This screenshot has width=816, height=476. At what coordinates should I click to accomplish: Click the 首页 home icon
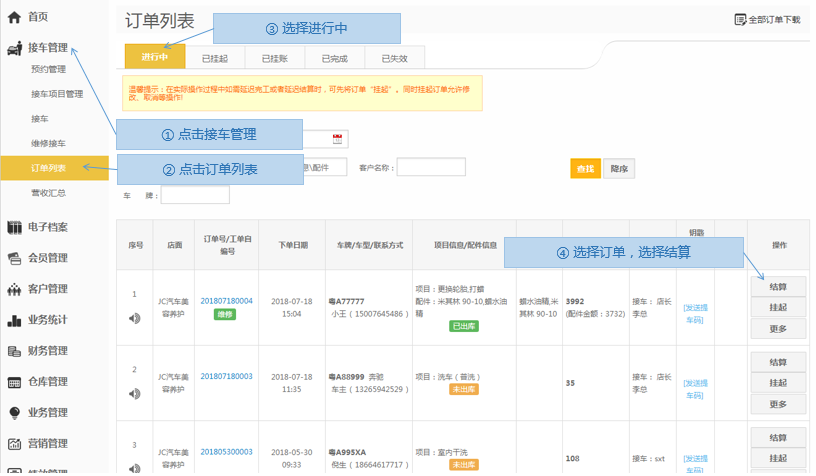click(14, 17)
